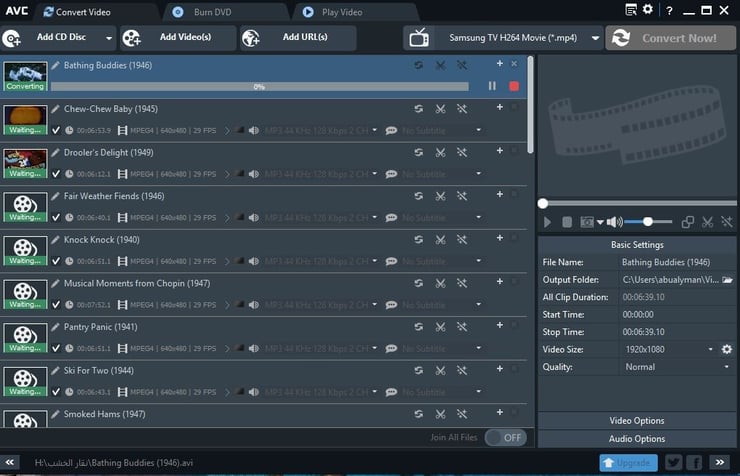Uncheck the Drooler's Delight (1949) checkbox
The height and width of the screenshot is (476, 740).
pos(56,174)
